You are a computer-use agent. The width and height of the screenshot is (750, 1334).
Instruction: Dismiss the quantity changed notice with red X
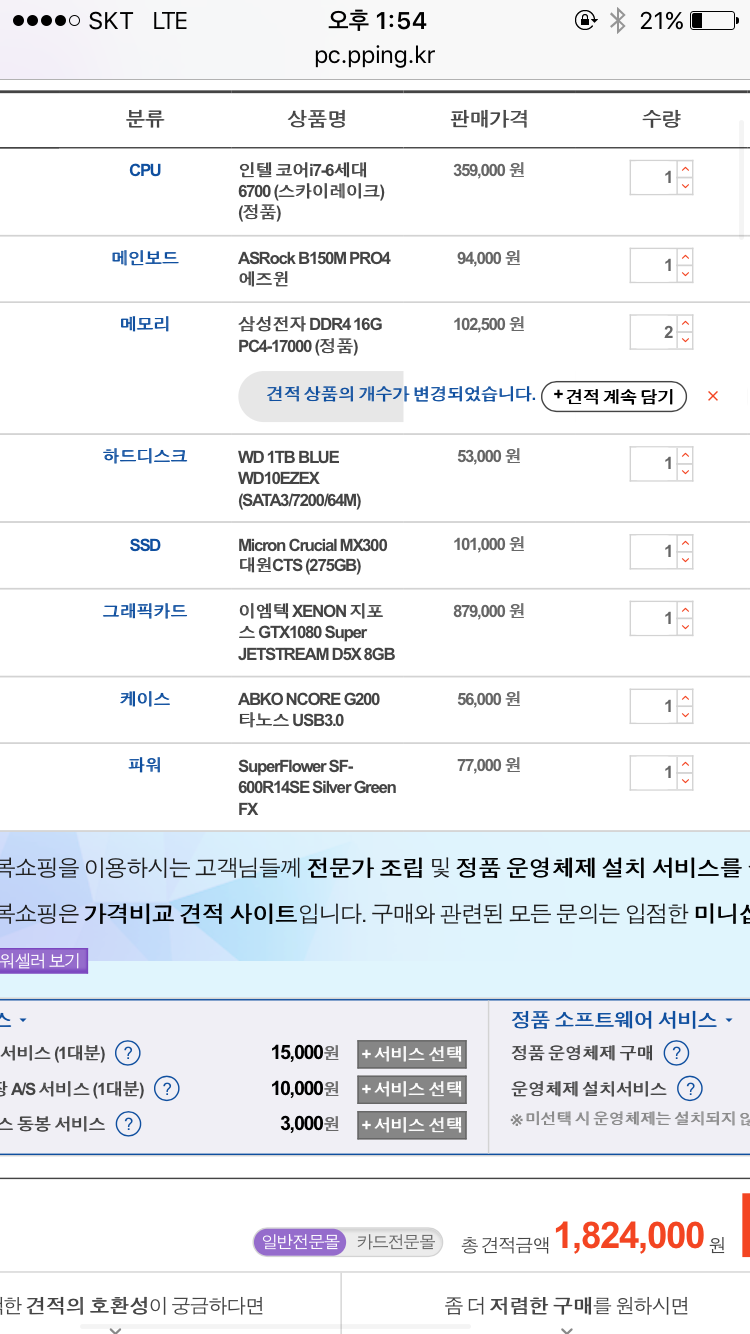[x=713, y=396]
